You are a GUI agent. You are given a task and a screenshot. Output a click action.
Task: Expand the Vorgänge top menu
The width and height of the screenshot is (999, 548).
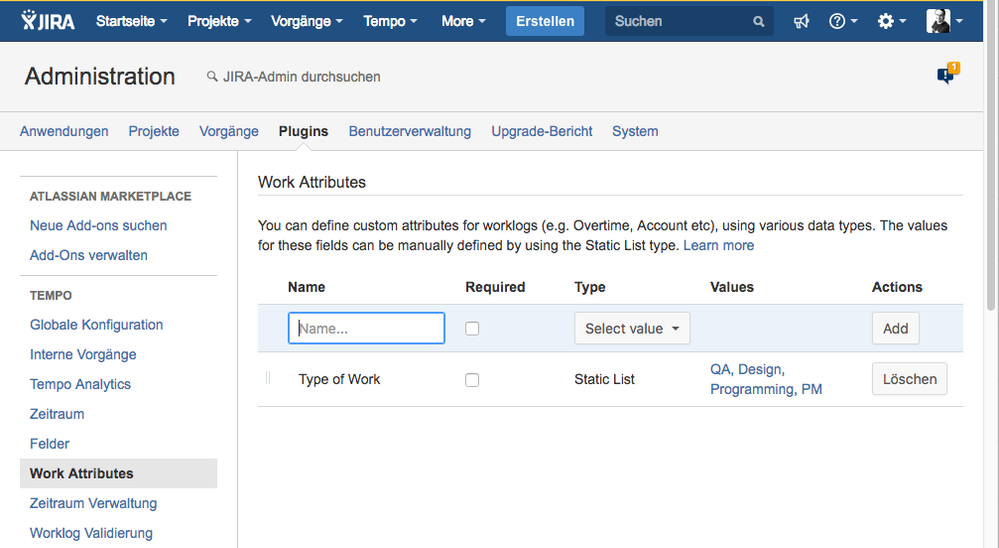[x=306, y=21]
